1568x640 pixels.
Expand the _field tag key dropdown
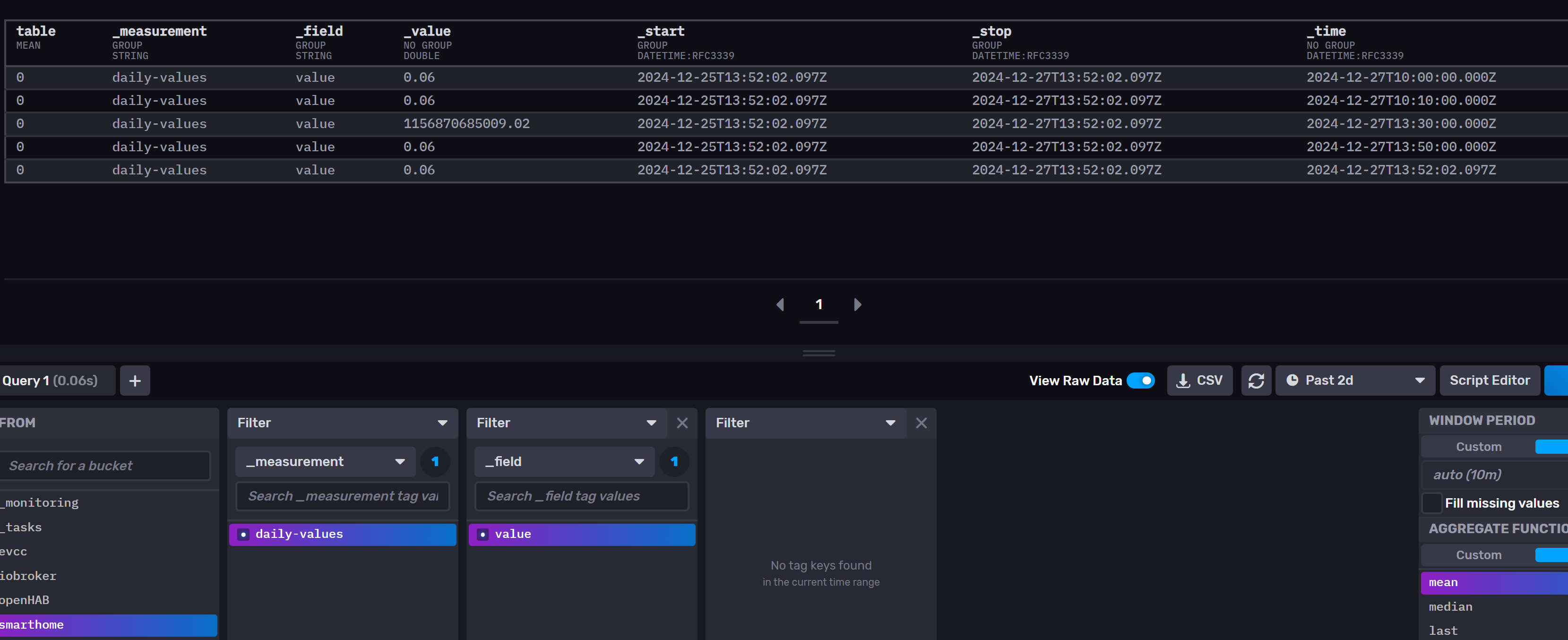pos(564,462)
